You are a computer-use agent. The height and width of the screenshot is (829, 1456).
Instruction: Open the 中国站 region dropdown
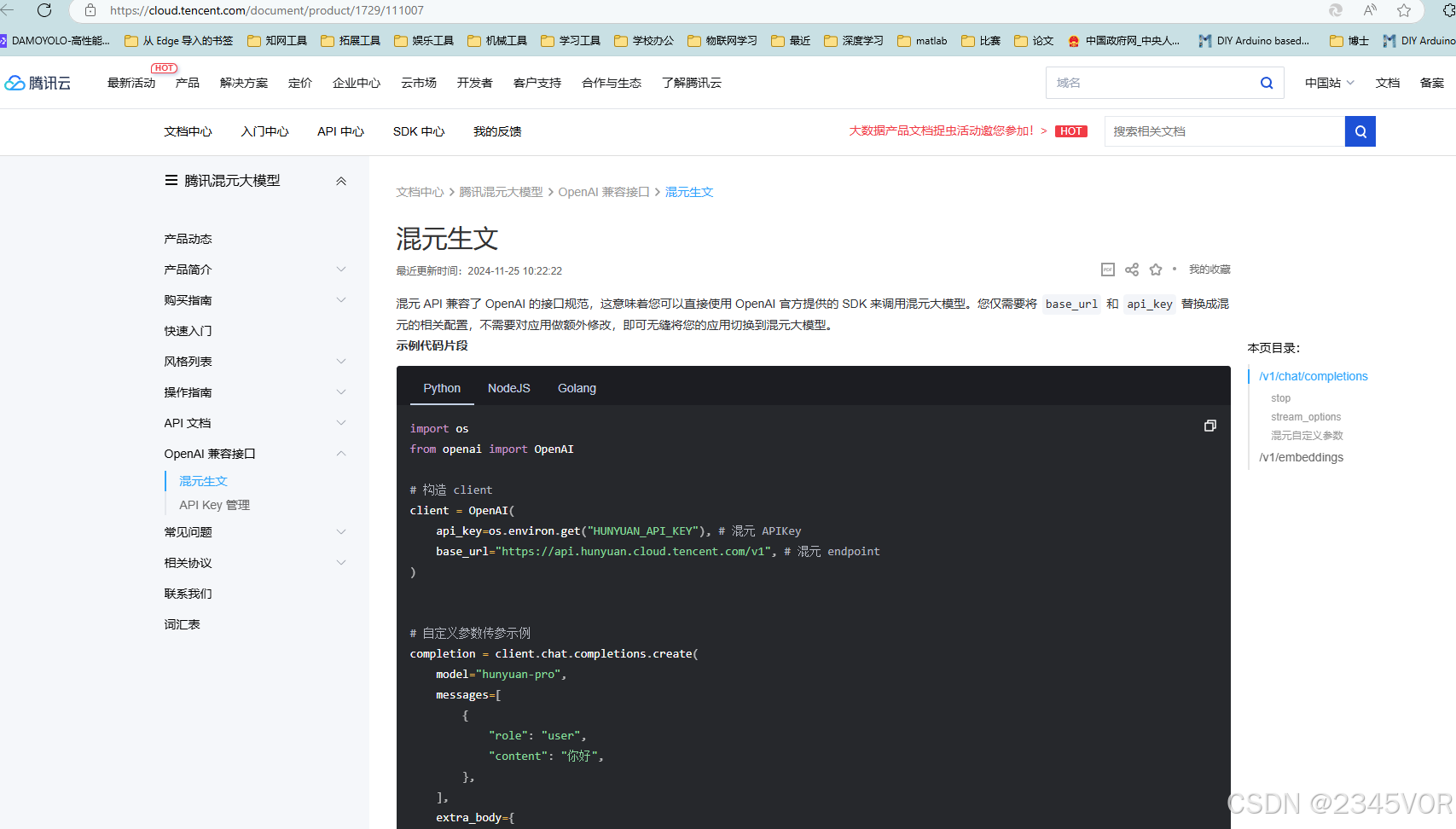[1329, 83]
